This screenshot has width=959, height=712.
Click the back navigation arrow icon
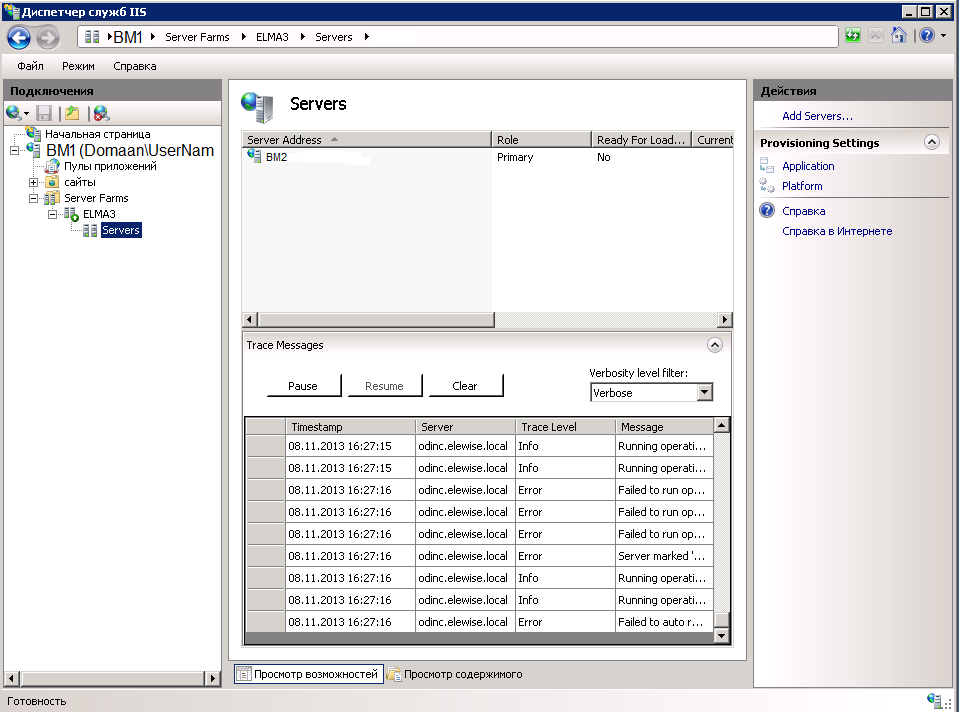click(x=19, y=37)
